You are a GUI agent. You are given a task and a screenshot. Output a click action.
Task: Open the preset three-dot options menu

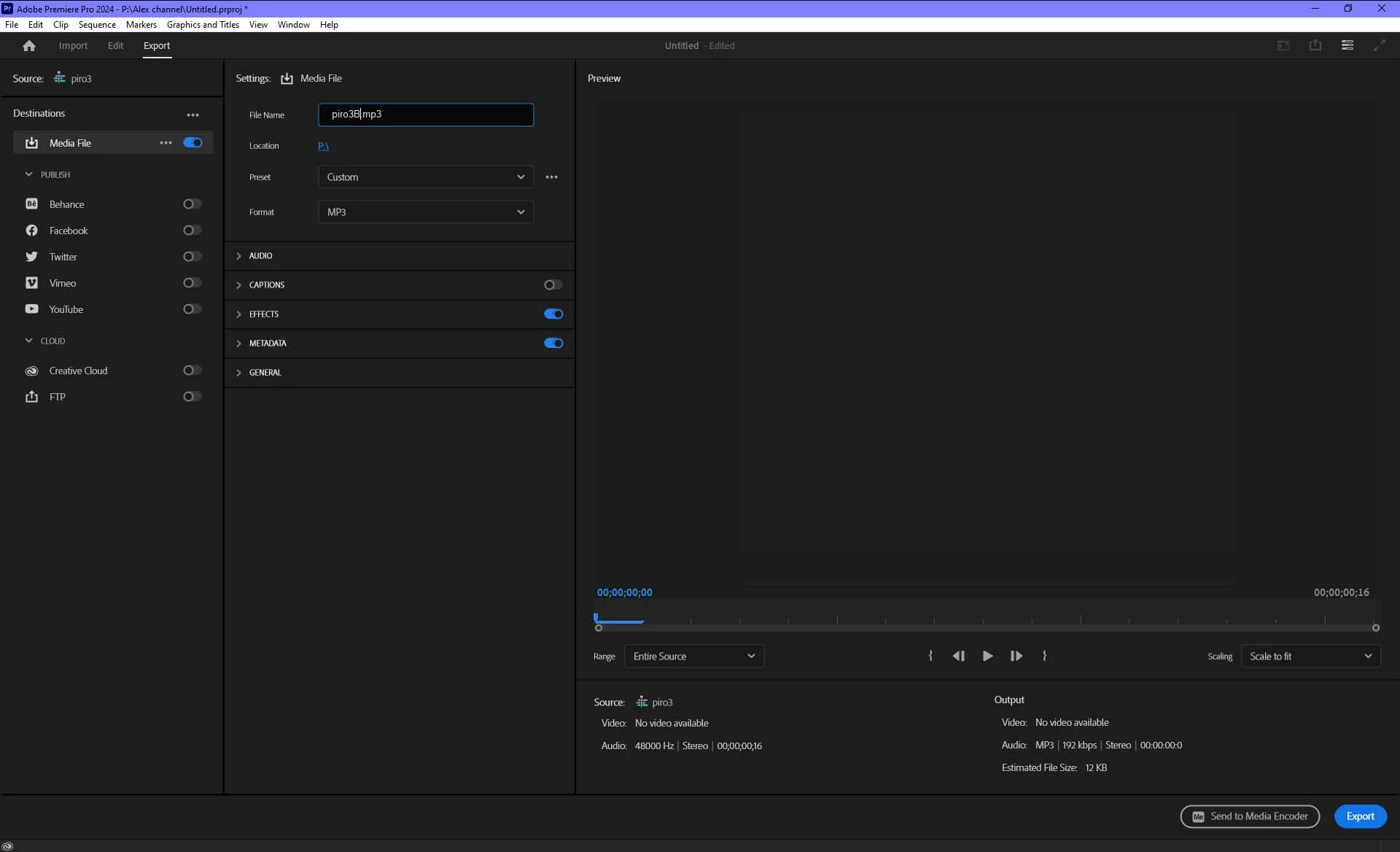551,177
